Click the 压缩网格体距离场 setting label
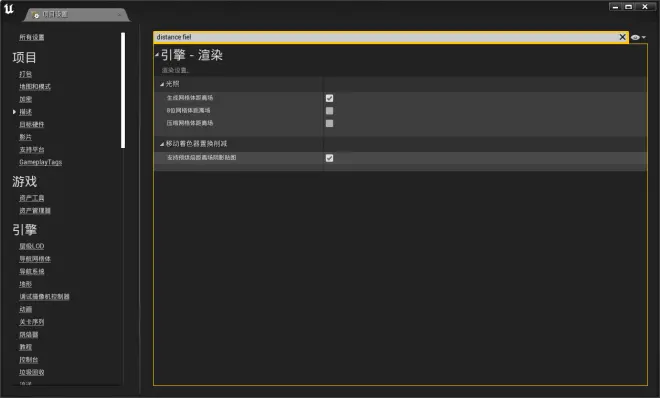 [x=190, y=123]
